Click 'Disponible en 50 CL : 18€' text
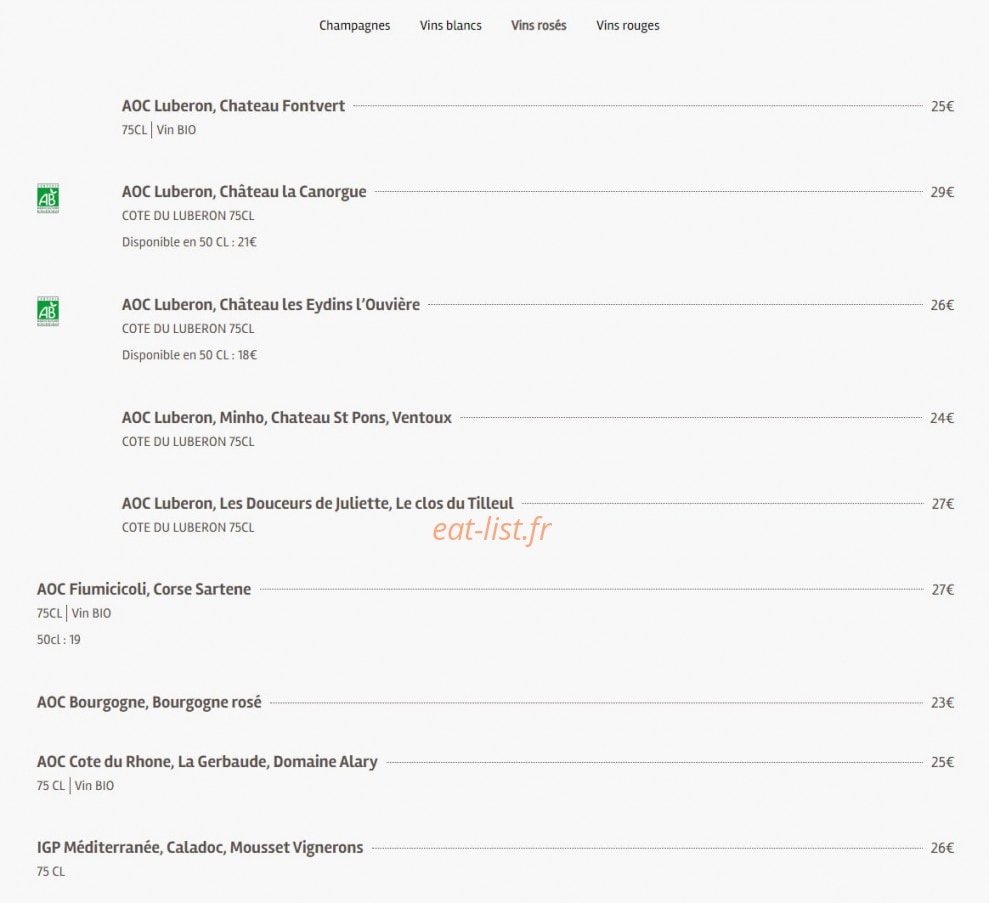 tap(189, 355)
